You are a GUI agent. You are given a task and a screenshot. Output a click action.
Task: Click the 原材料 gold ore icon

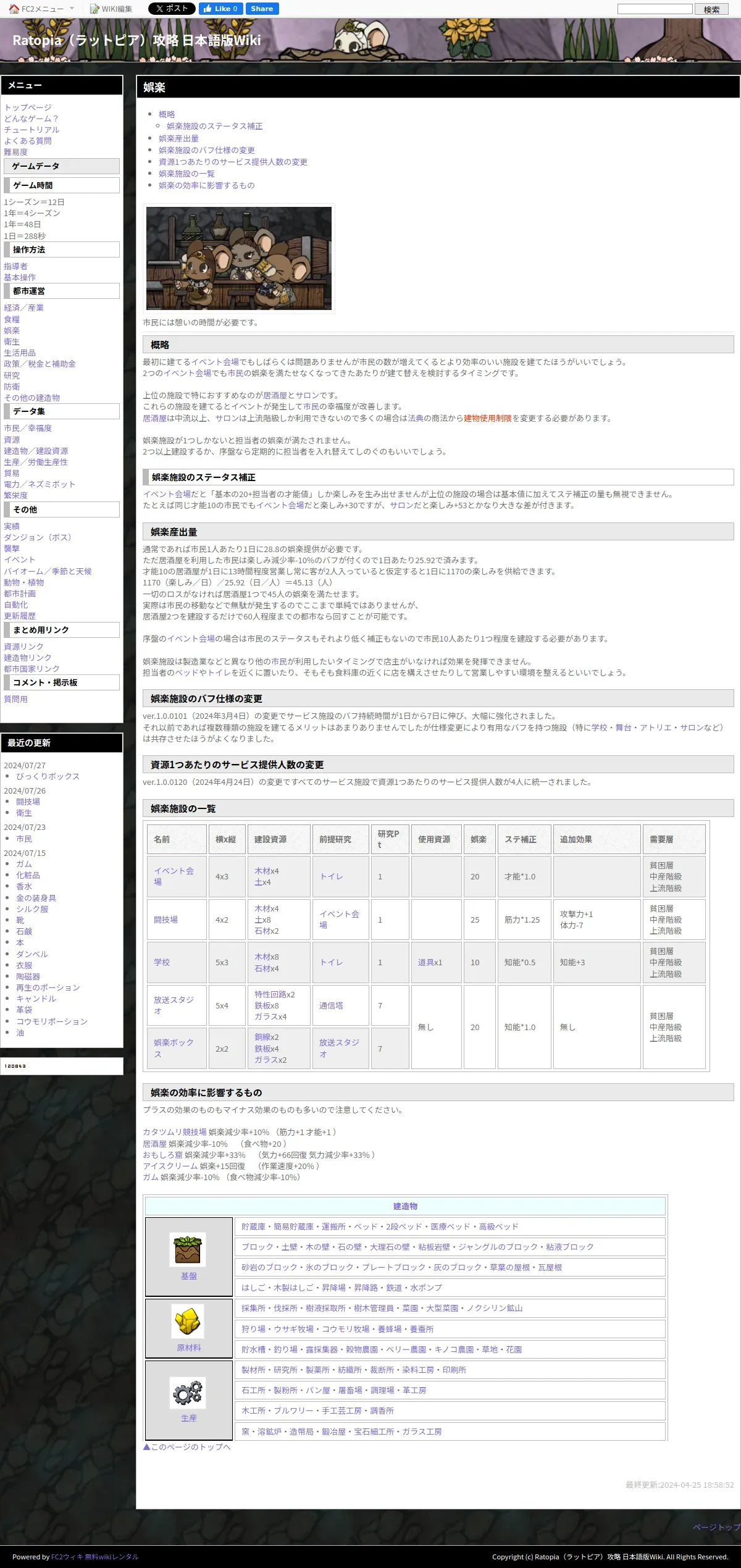pyautogui.click(x=188, y=1322)
